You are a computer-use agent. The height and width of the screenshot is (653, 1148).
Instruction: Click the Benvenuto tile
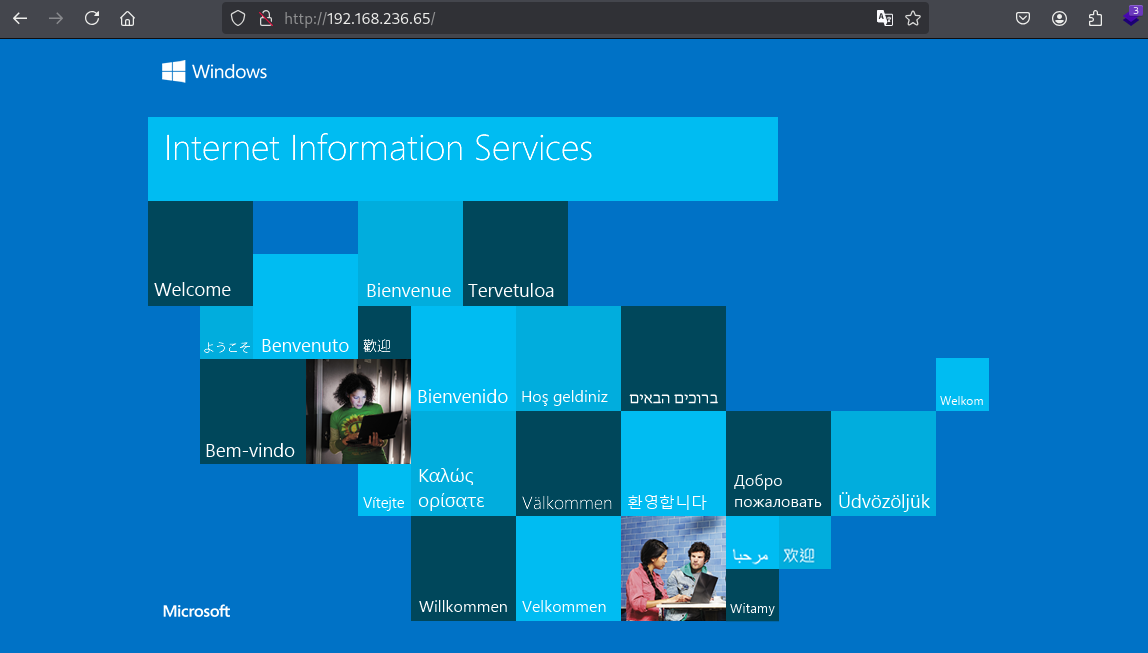point(305,306)
